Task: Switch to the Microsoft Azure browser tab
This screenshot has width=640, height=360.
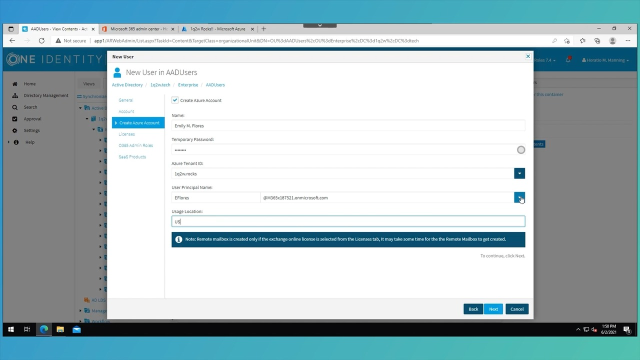Action: 218,29
